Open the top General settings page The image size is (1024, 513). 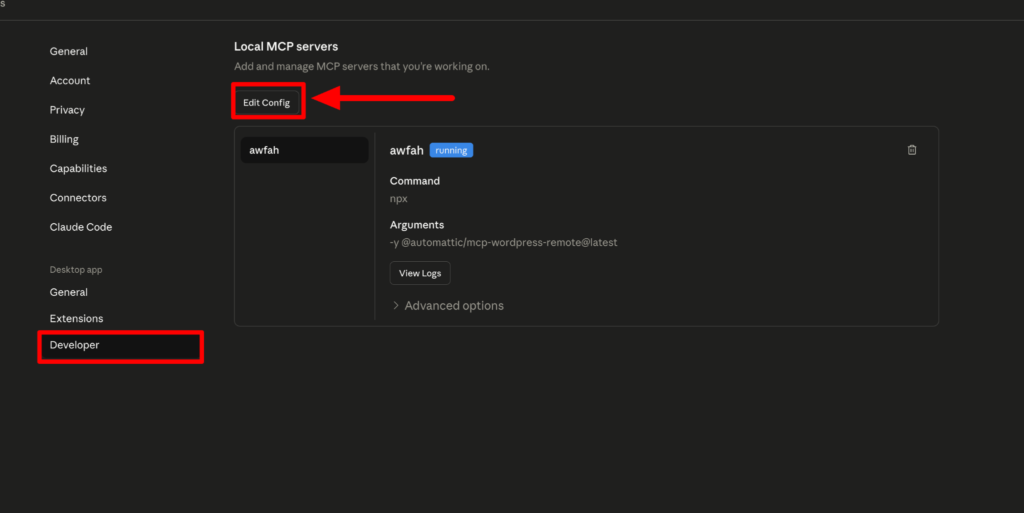coord(69,52)
